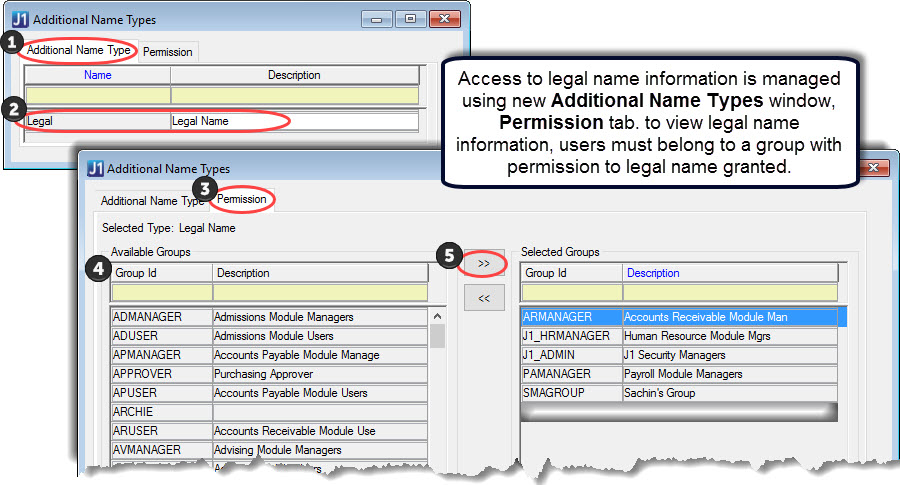Sort by Name column header in back window
900x485 pixels.
pos(98,75)
